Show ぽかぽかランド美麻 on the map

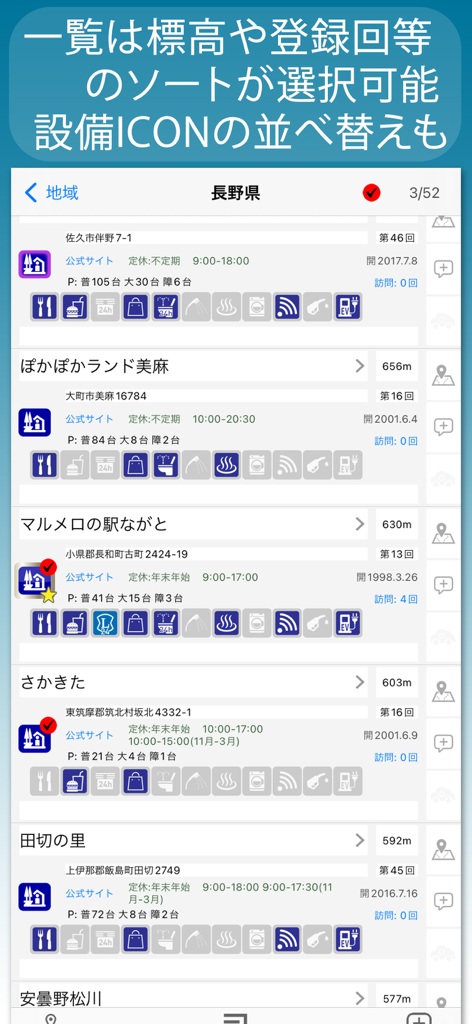[443, 375]
